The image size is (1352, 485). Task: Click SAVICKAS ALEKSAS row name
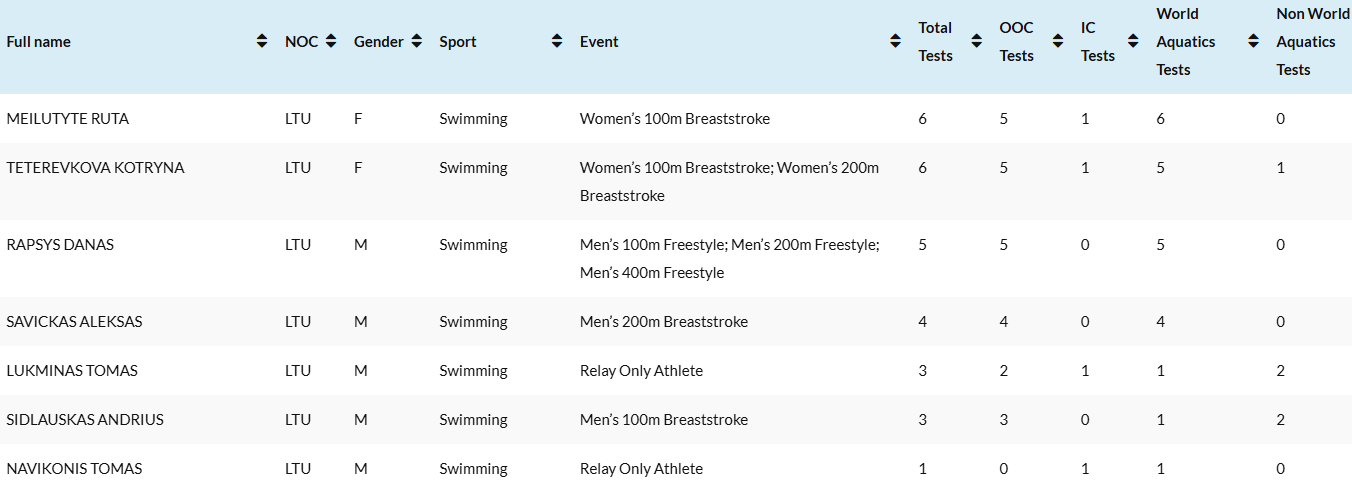coord(75,322)
